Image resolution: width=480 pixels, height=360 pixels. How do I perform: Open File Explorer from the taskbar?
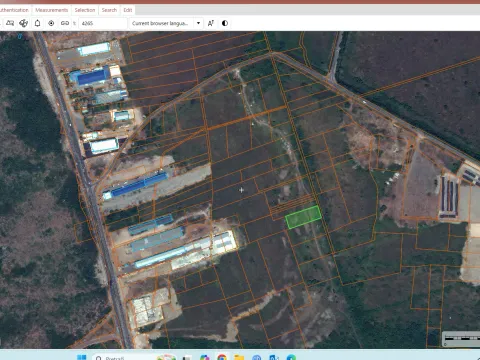[239, 358]
